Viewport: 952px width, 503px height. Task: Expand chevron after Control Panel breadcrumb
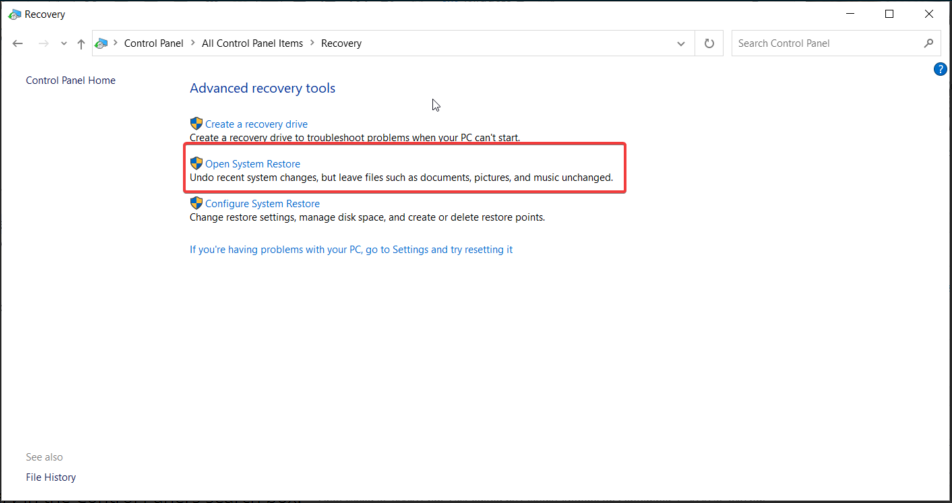pyautogui.click(x=193, y=43)
